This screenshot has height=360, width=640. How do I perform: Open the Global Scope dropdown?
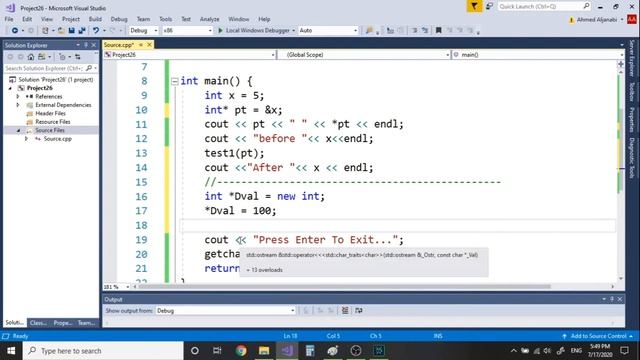364,55
